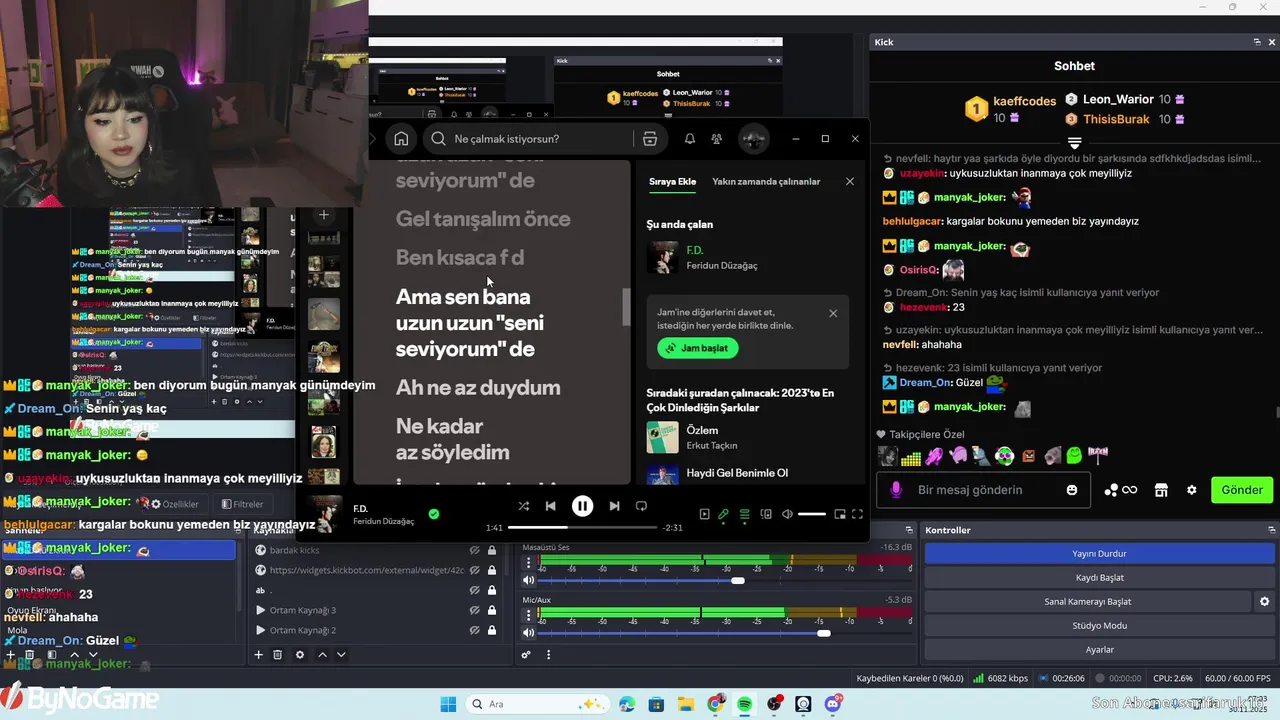Screen dimensions: 1280x720
Task: Seek on Spotify song progress bar
Action: (x=582, y=527)
